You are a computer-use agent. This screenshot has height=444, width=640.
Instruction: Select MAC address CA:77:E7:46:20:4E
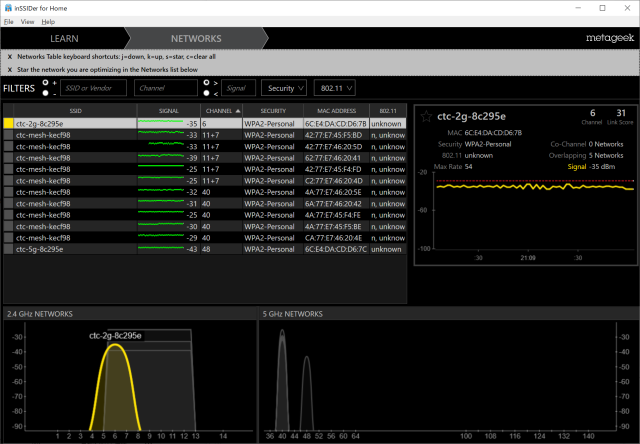pos(333,238)
